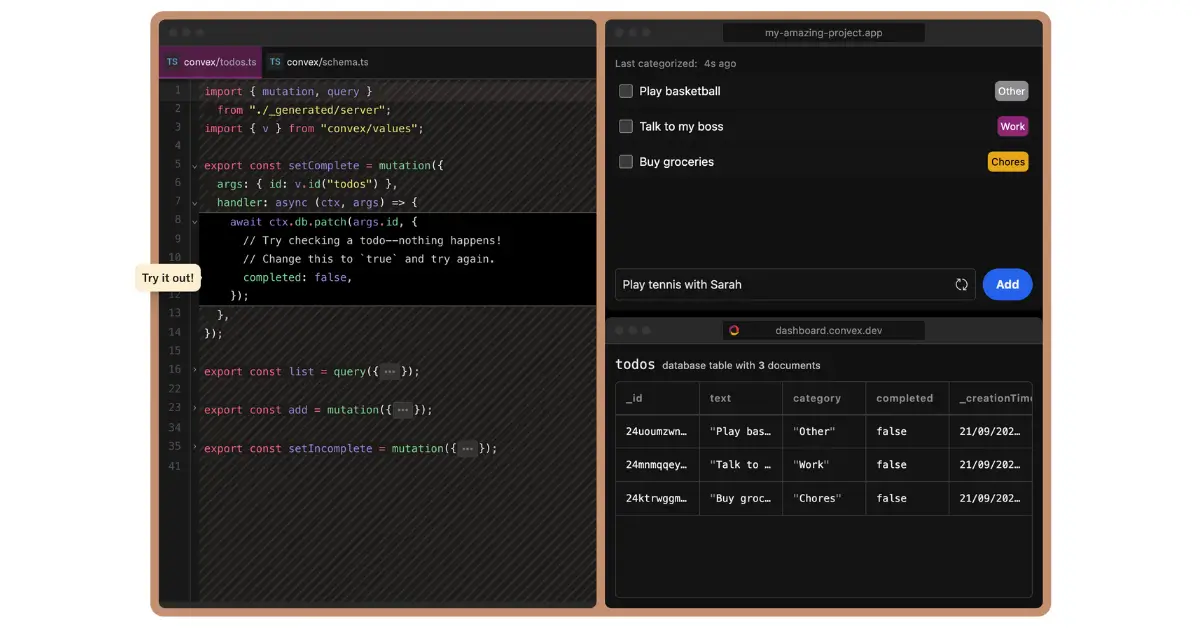This screenshot has width=1200, height=630.
Task: Reveal the setIncomplete mutation body via ellipsis
Action: point(467,448)
